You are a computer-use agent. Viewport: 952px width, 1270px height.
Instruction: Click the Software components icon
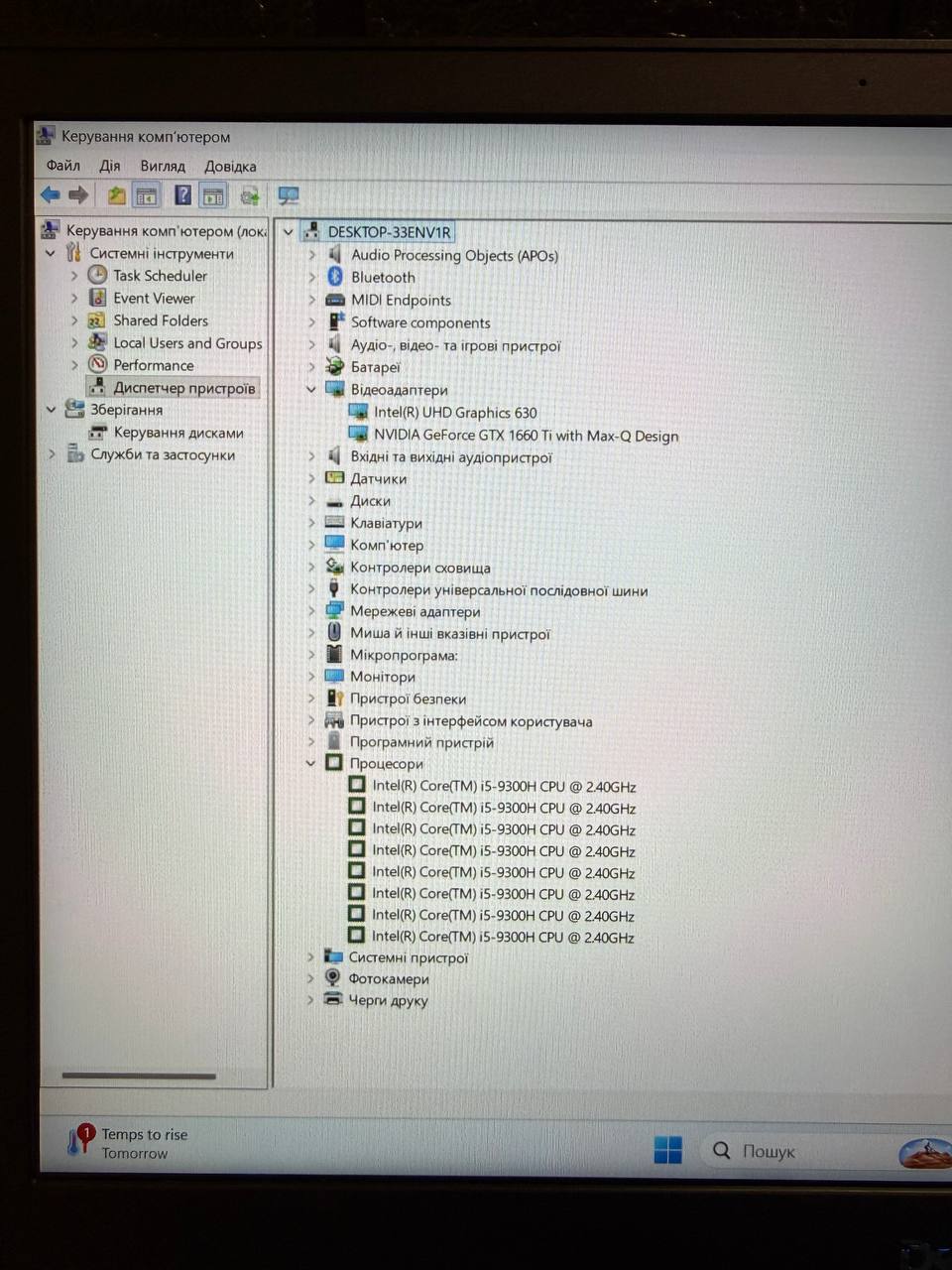[x=335, y=322]
